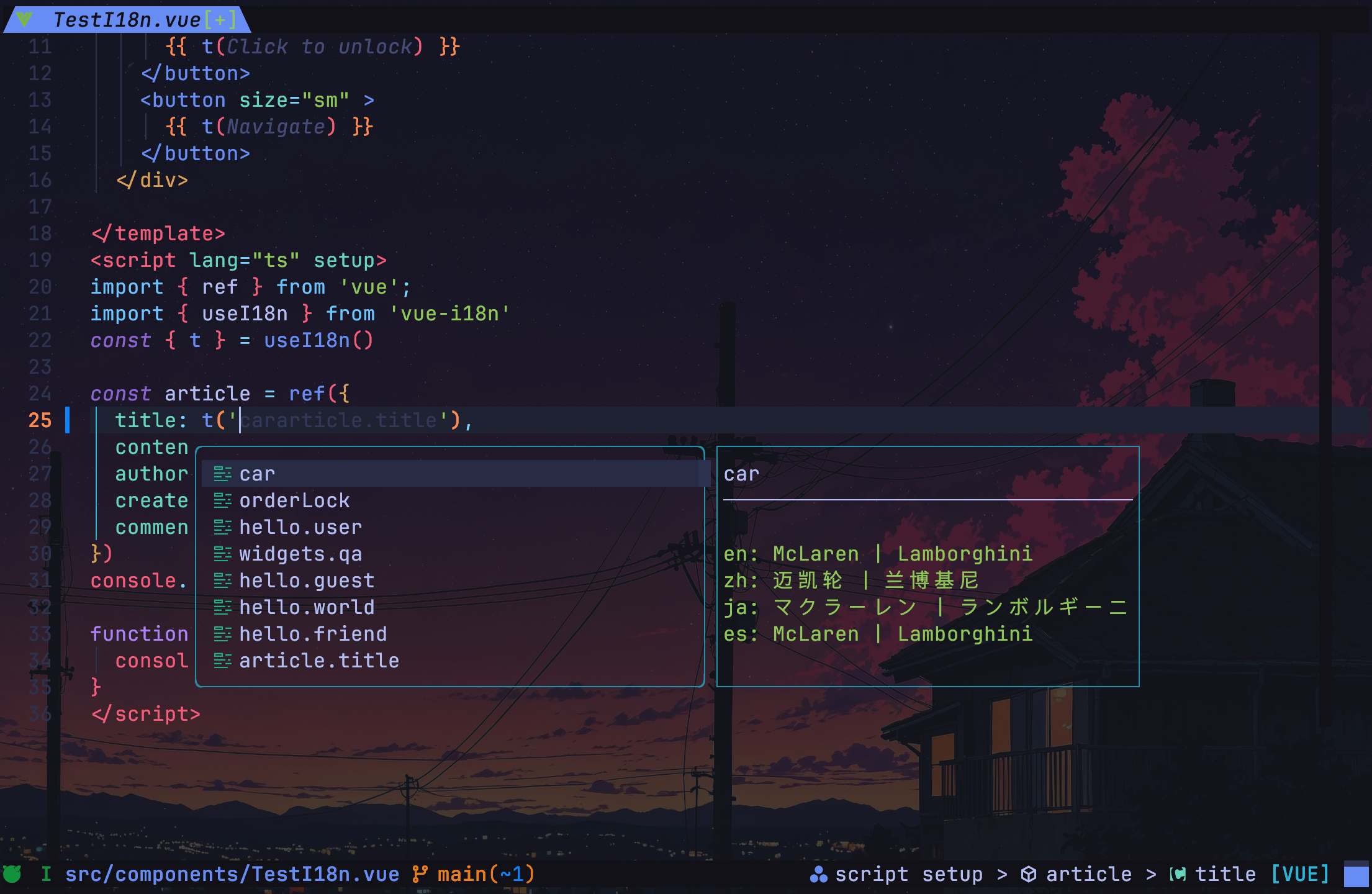Click the Vue logo icon on the tab

point(24,19)
